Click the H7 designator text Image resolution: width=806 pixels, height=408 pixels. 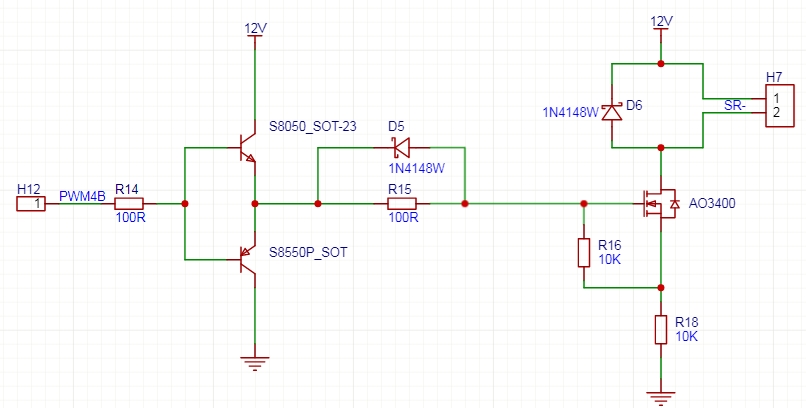(774, 77)
